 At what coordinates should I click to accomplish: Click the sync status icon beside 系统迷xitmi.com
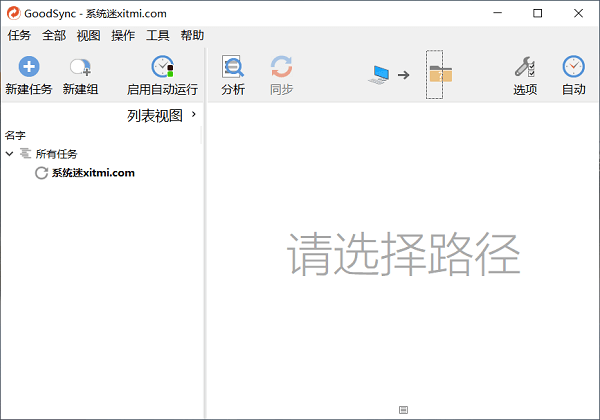tap(41, 173)
